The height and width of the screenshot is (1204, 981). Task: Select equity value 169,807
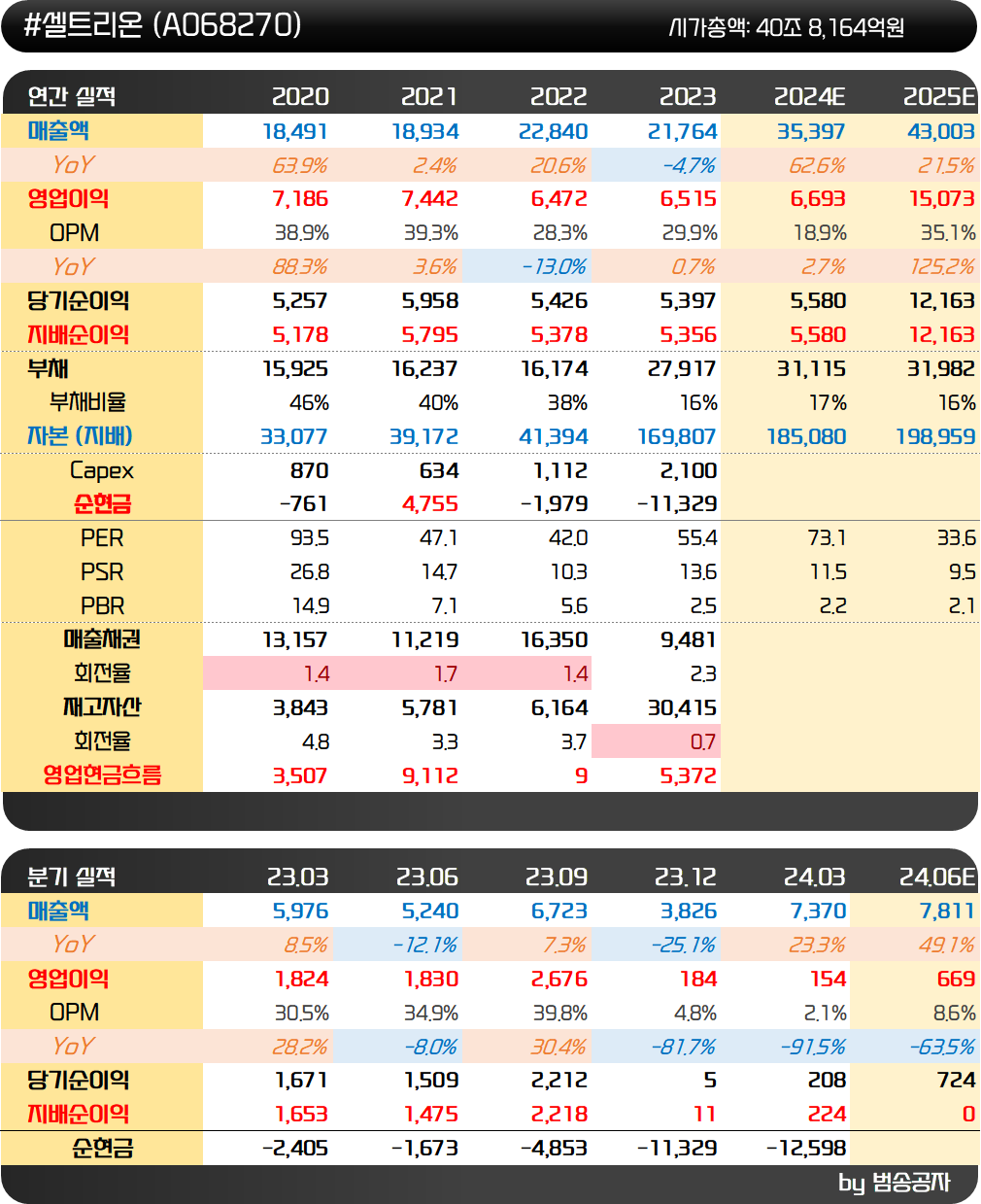[x=677, y=436]
